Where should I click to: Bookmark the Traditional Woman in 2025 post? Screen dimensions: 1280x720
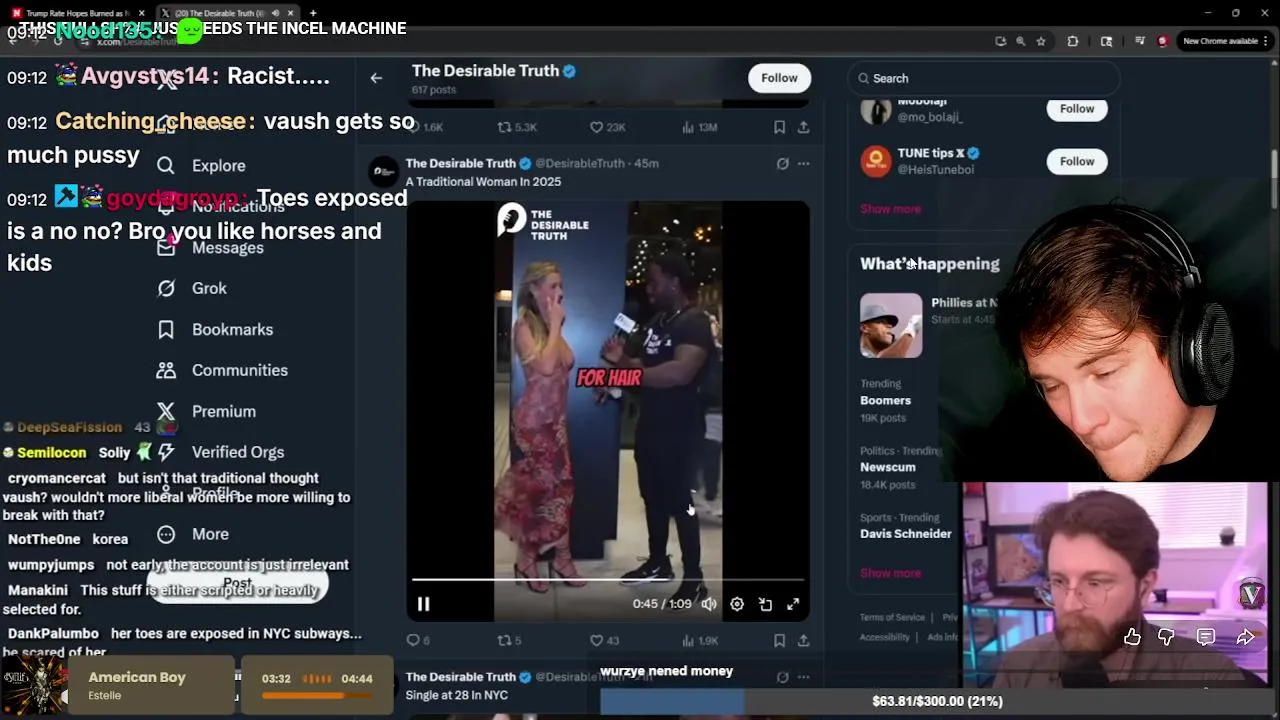(779, 640)
